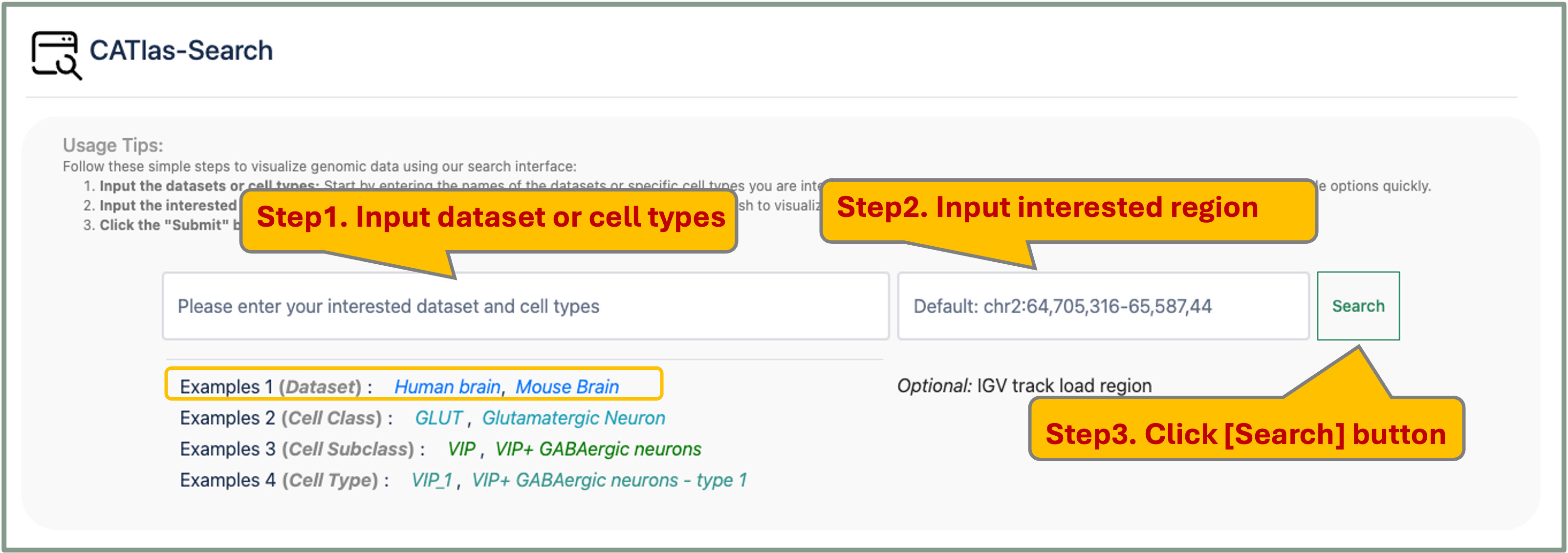
Task: Click the Search button
Action: tap(1358, 306)
